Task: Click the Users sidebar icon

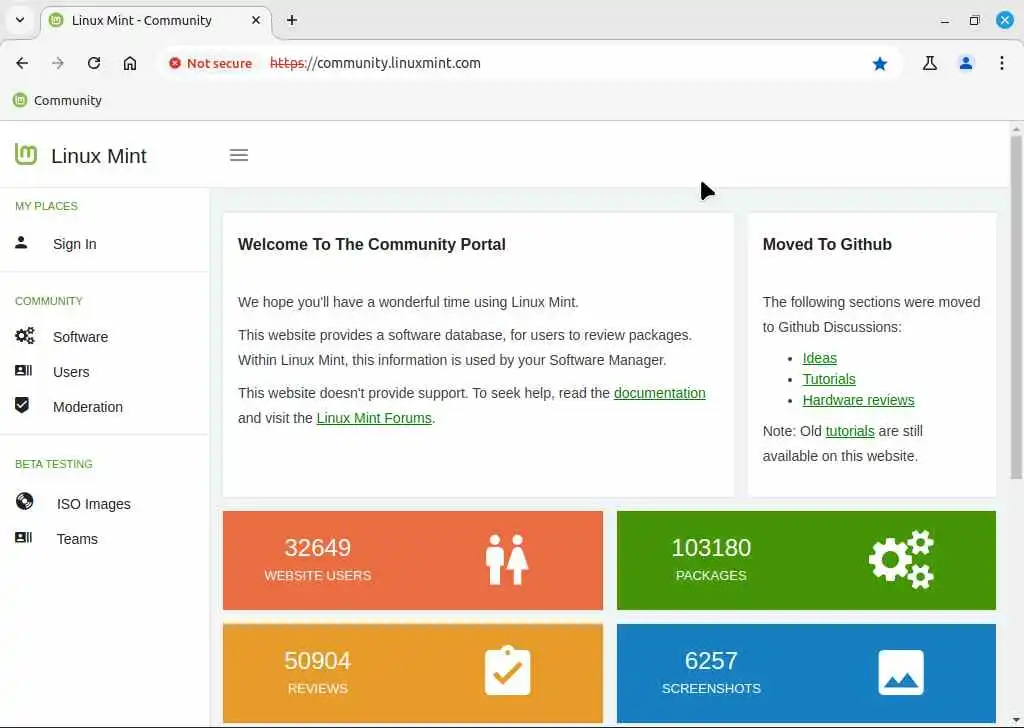Action: [24, 371]
